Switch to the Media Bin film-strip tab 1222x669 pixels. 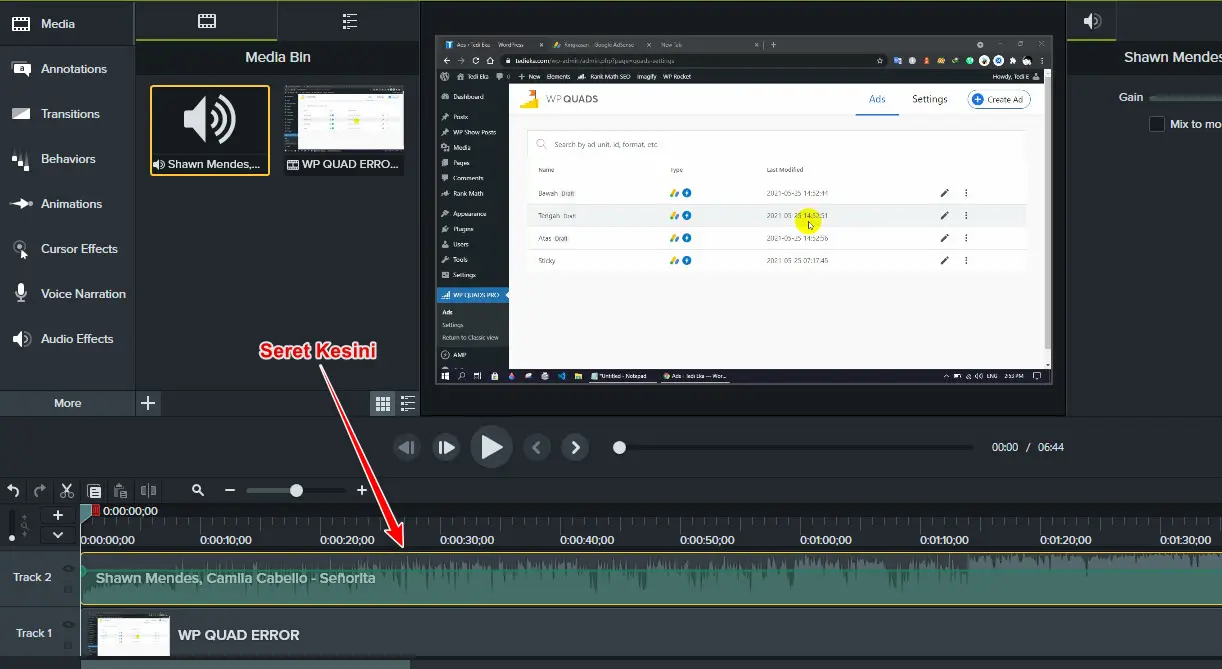207,20
